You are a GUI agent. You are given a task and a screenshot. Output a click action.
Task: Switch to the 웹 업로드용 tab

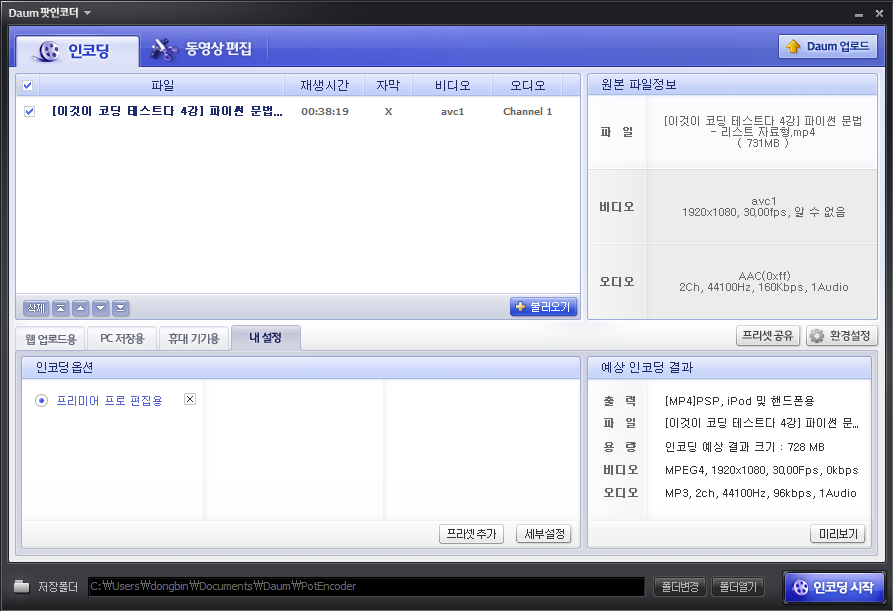click(51, 339)
